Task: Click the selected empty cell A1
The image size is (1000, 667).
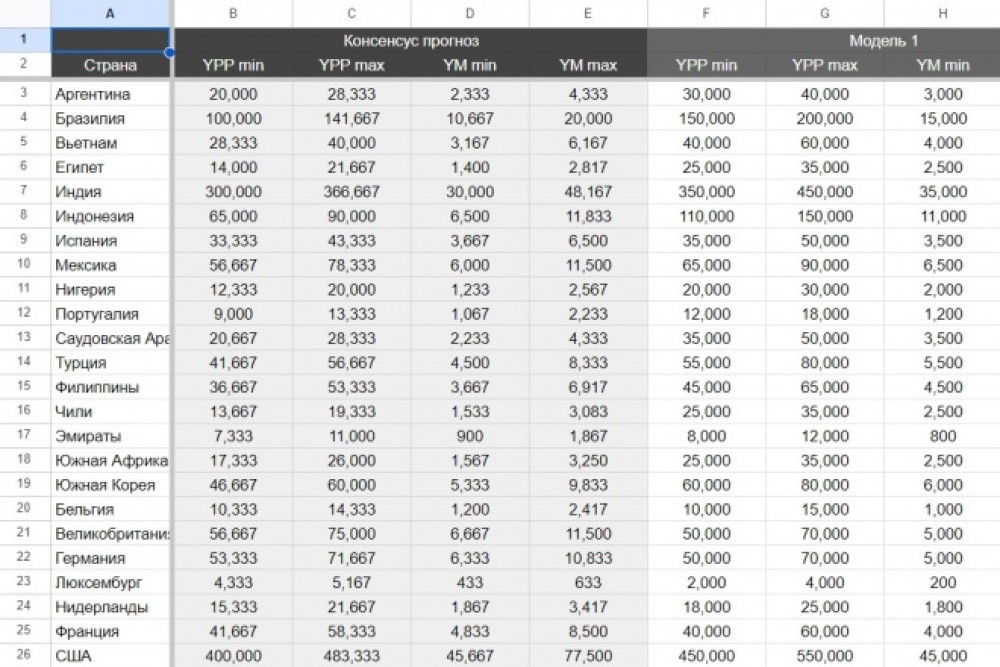Action: (110, 40)
